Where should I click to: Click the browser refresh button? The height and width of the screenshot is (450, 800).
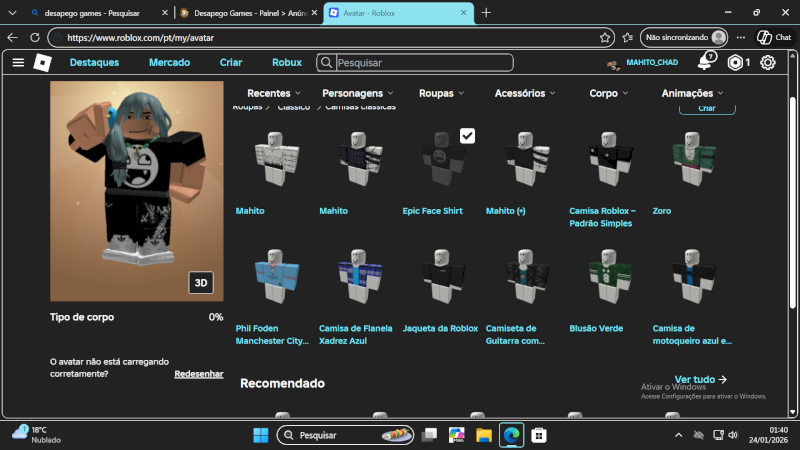coord(36,37)
